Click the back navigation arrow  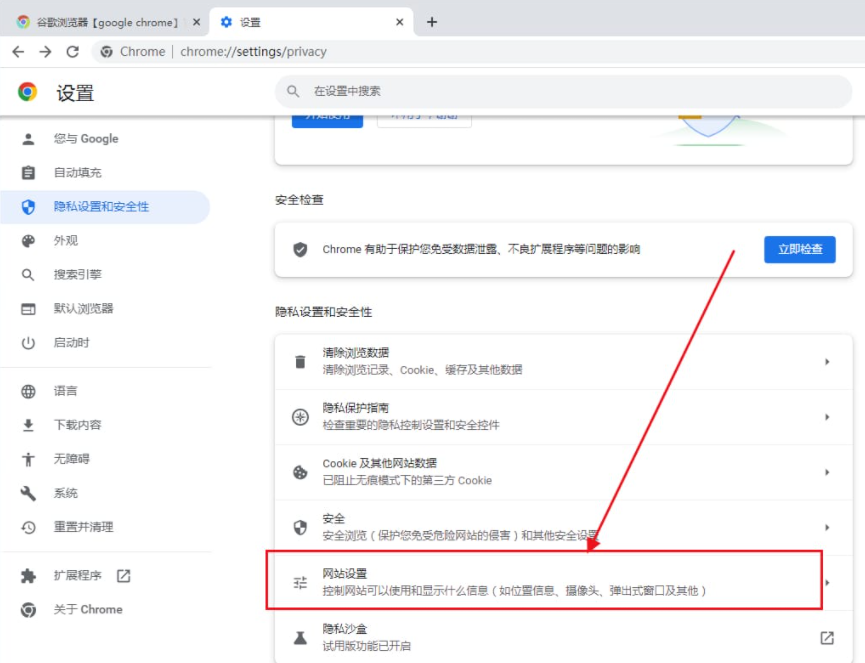coord(18,51)
